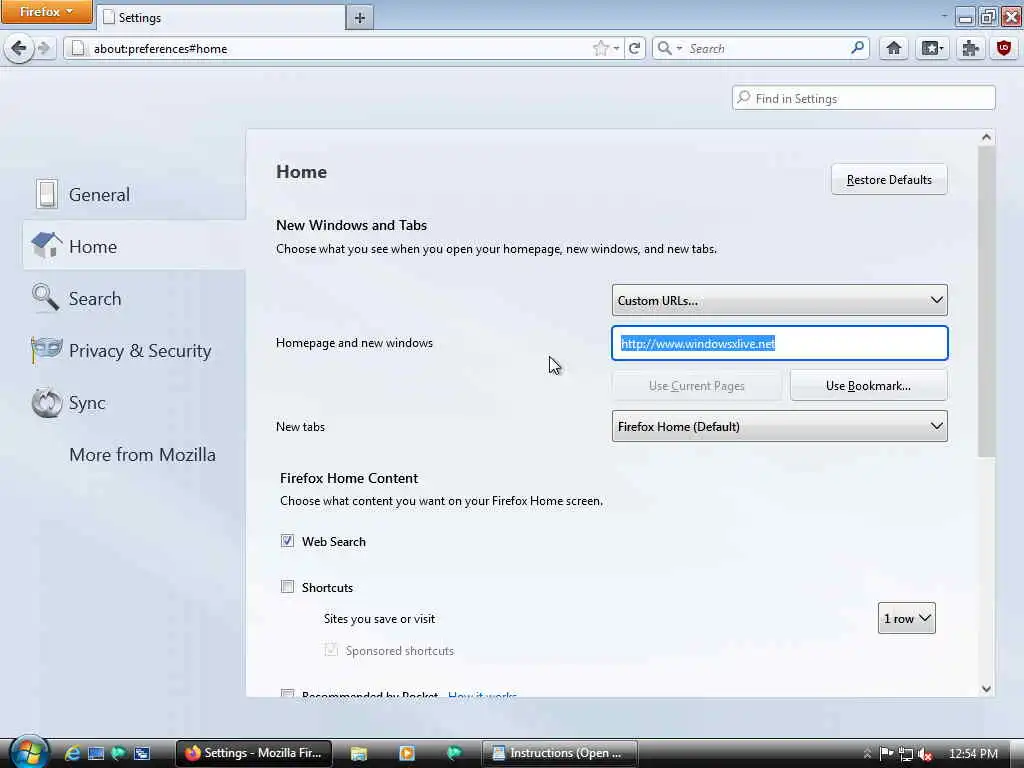The image size is (1024, 768).
Task: Click the settings vertical scrollbar thumb
Action: tap(986, 300)
